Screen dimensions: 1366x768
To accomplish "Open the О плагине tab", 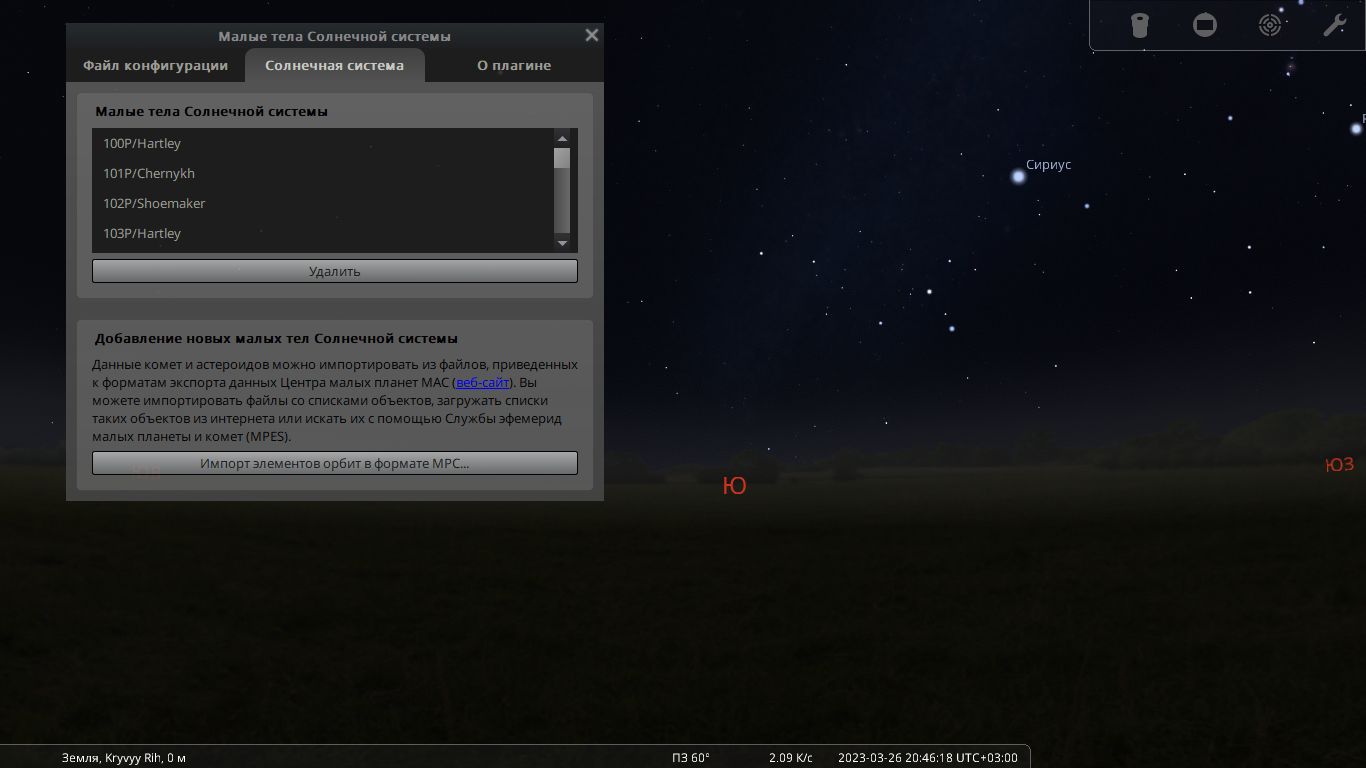I will [x=514, y=66].
